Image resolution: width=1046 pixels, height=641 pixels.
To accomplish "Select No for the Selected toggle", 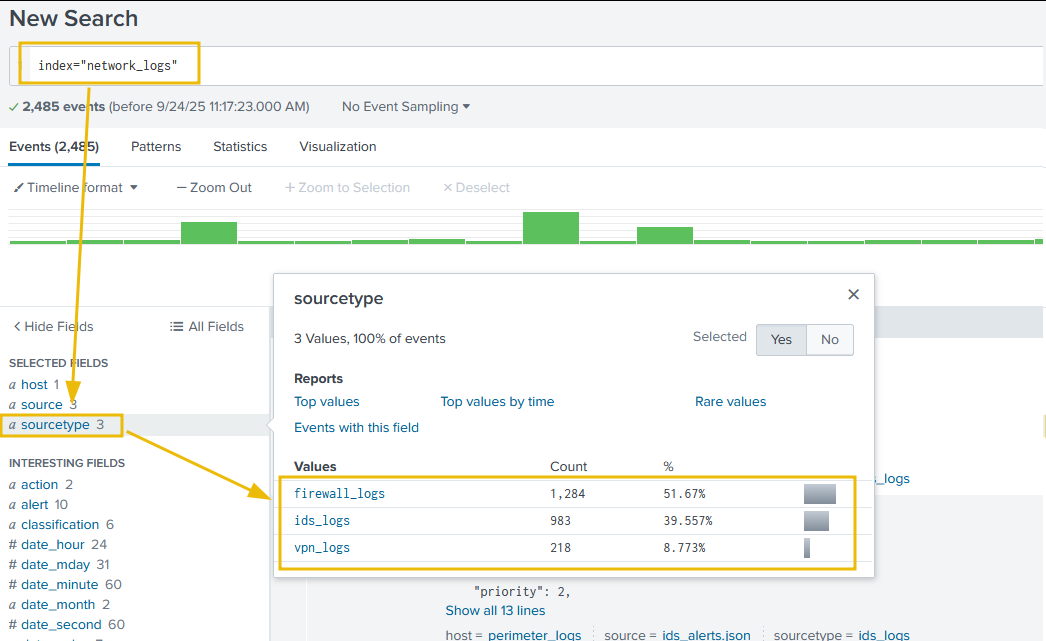I will pyautogui.click(x=830, y=340).
